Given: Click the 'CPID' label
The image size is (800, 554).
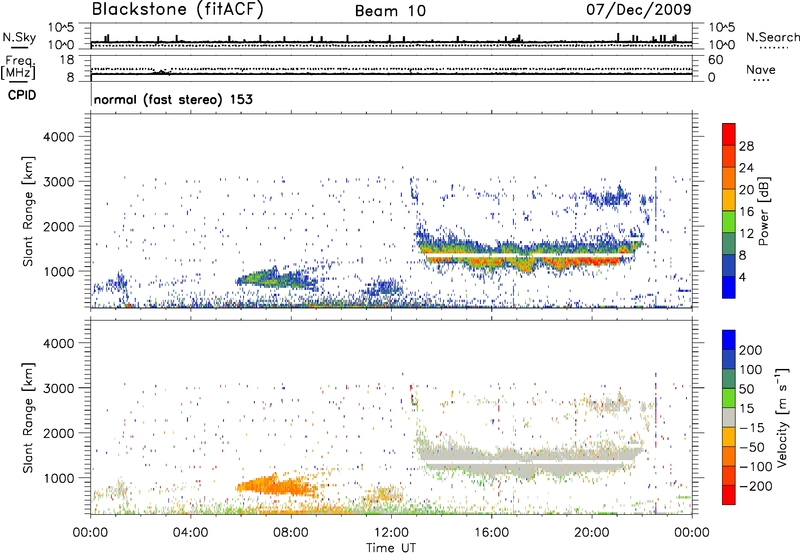Looking at the screenshot, I should point(22,95).
